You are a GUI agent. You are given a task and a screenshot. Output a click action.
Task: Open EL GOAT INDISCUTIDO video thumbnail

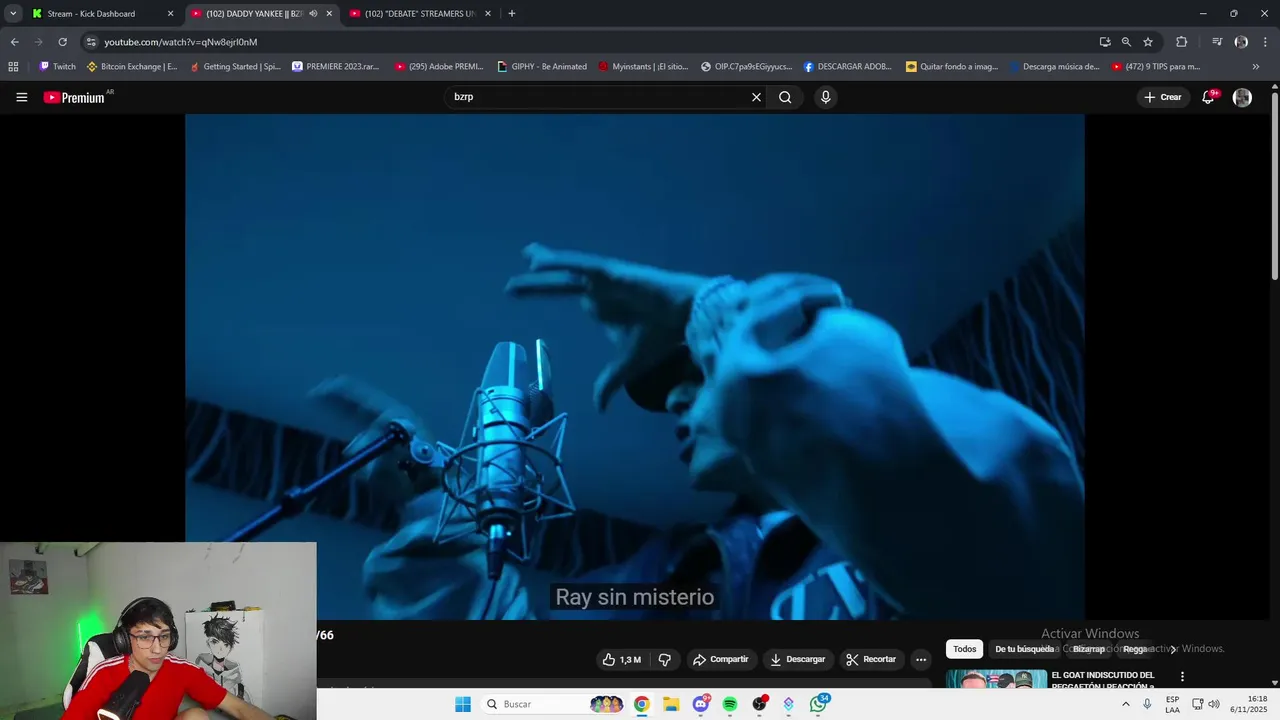click(996, 680)
